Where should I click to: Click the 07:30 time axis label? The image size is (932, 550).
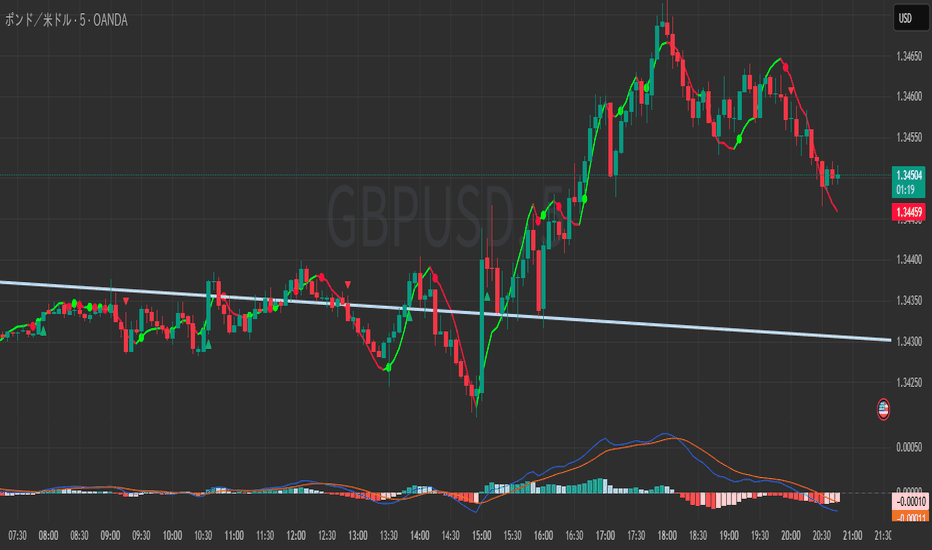[17, 536]
